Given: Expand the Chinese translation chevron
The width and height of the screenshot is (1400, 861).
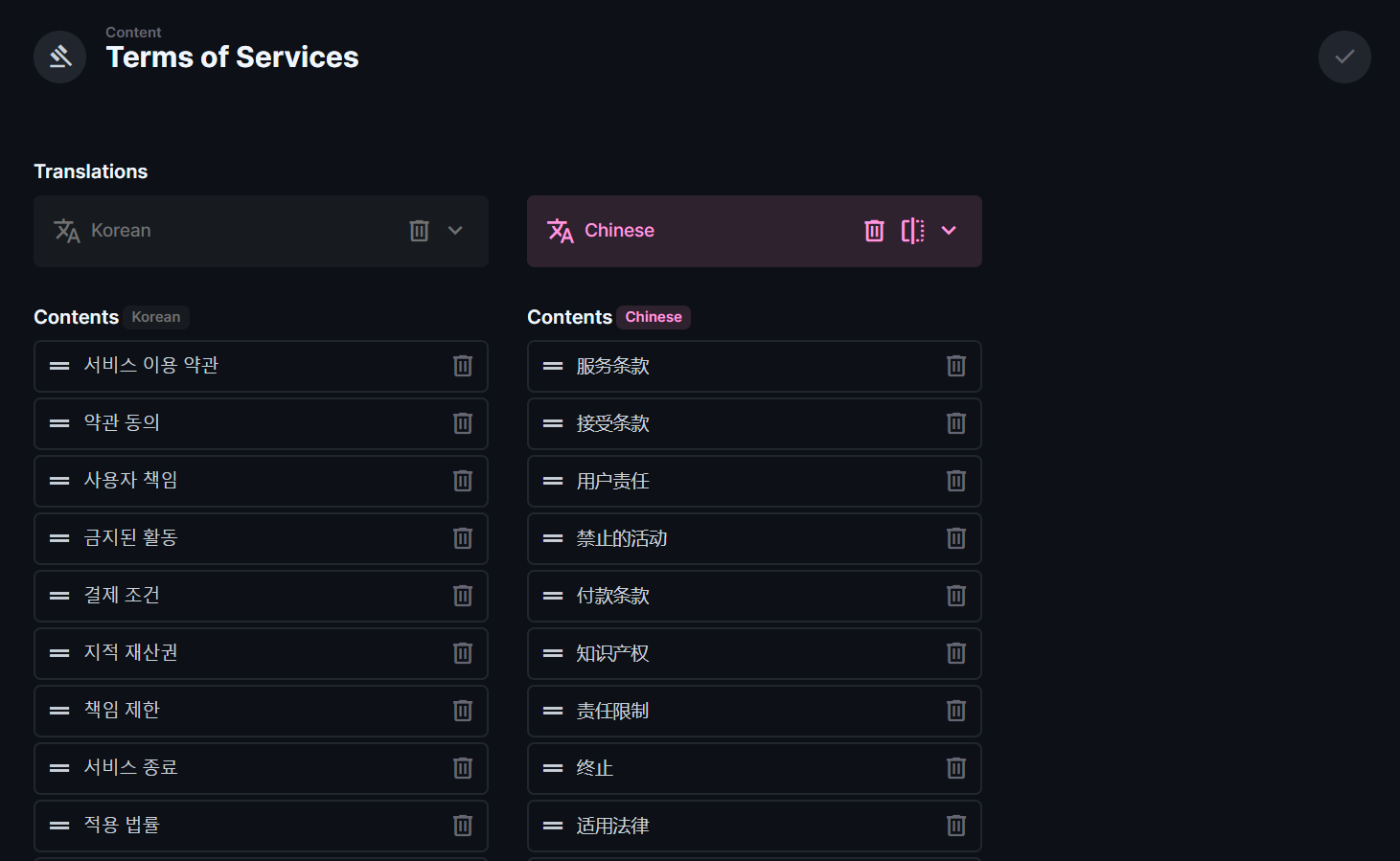Looking at the screenshot, I should coord(949,231).
